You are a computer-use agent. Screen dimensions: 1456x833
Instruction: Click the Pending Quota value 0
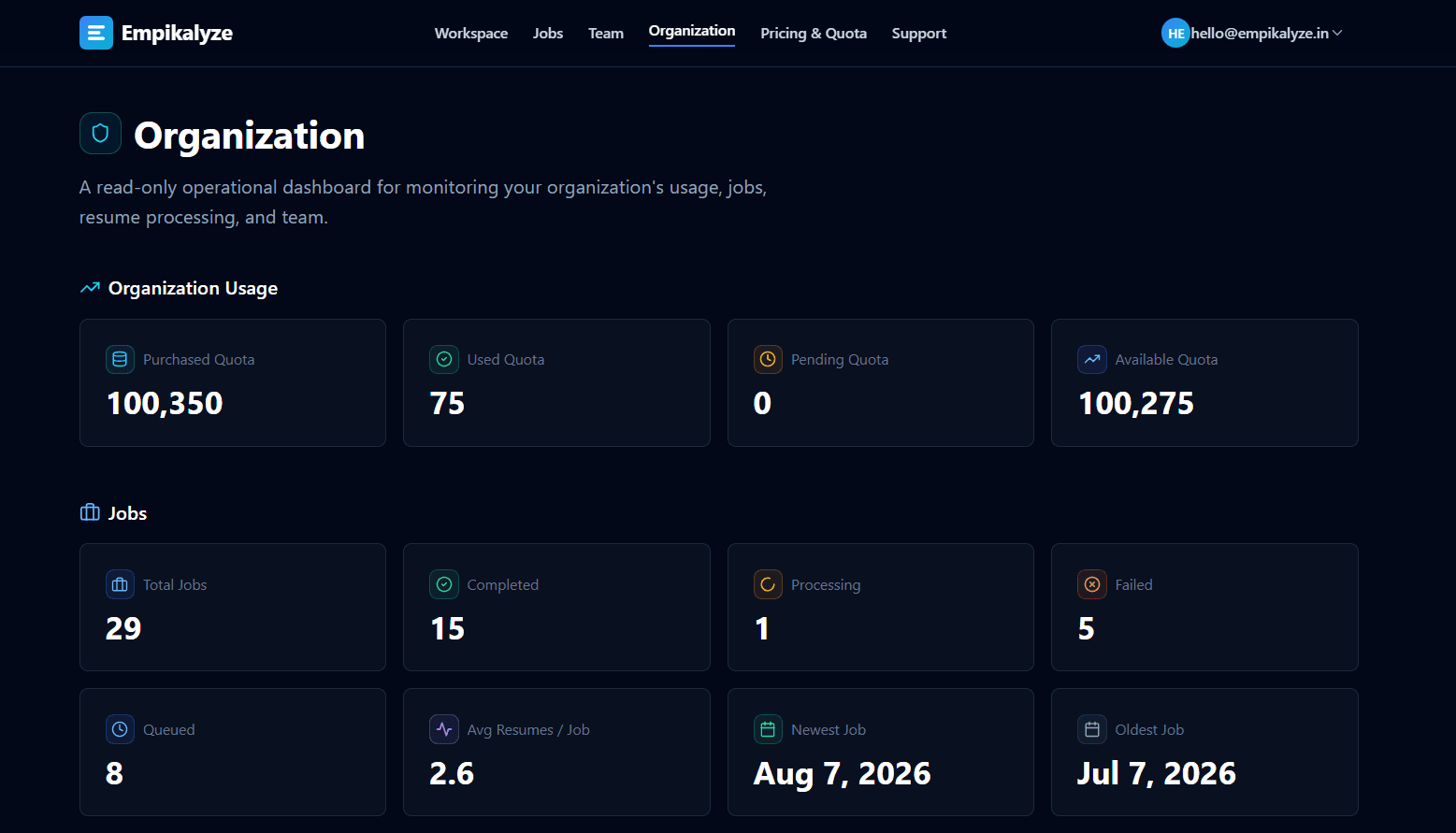pos(762,403)
